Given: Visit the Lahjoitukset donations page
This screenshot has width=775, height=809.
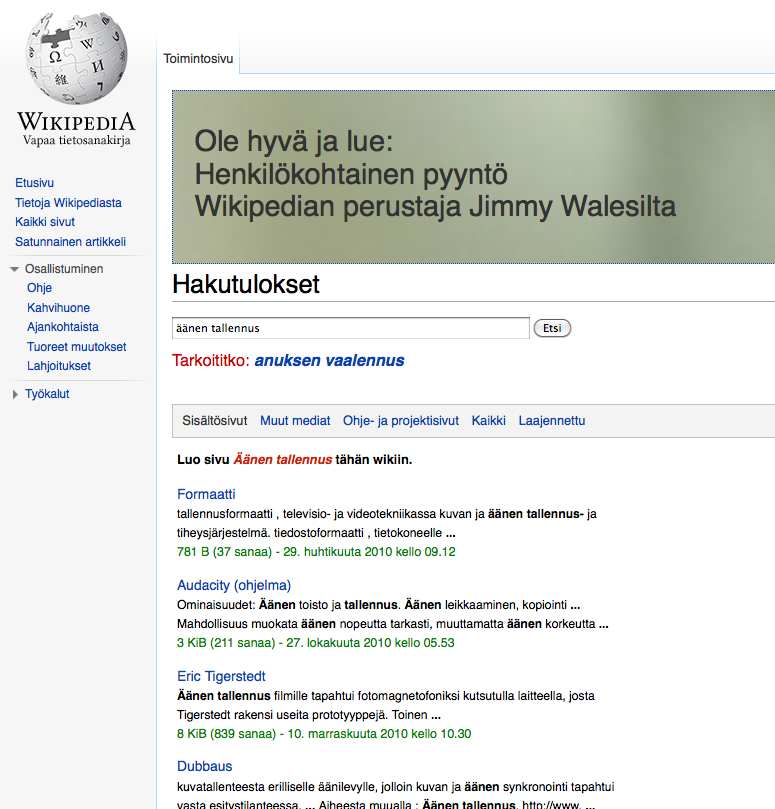Looking at the screenshot, I should 59,366.
